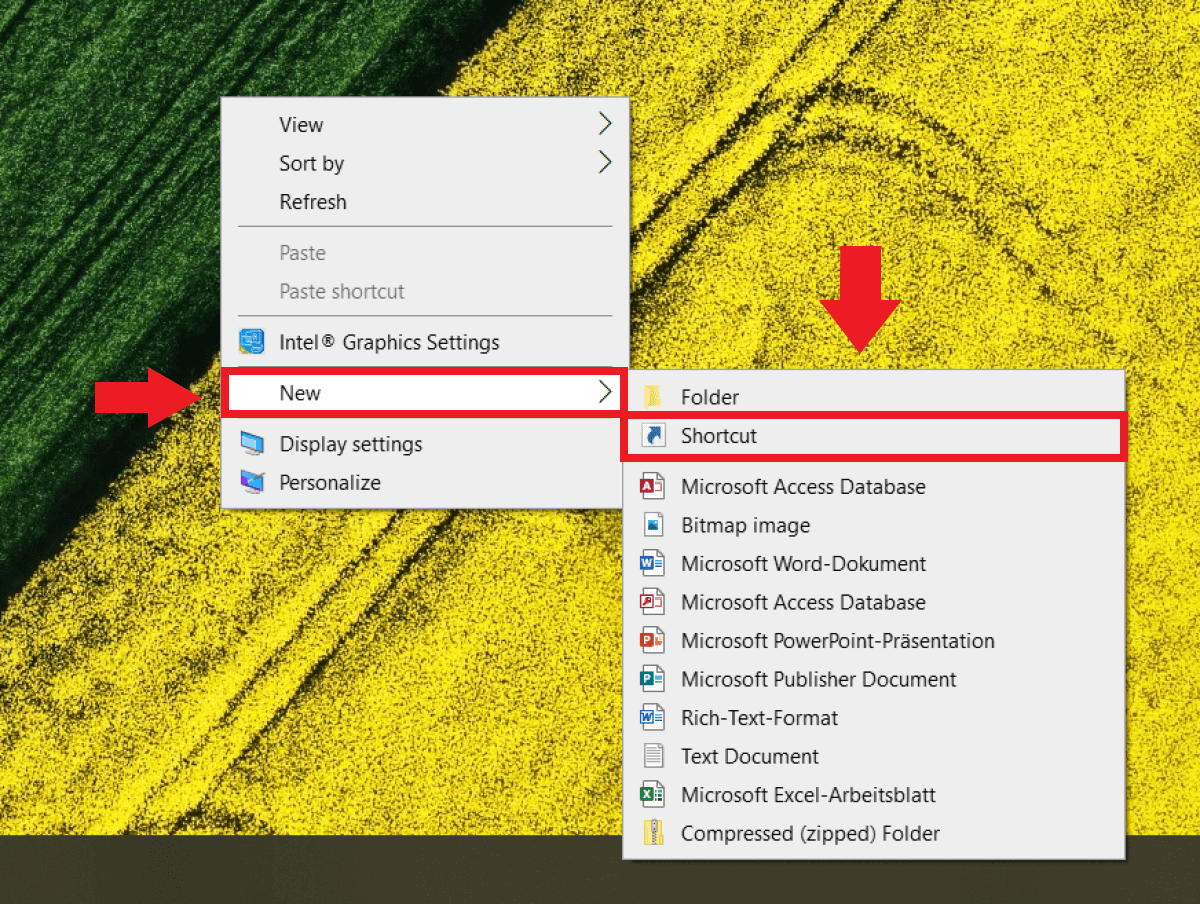Create a Microsoft Word-Dokument

click(x=803, y=563)
